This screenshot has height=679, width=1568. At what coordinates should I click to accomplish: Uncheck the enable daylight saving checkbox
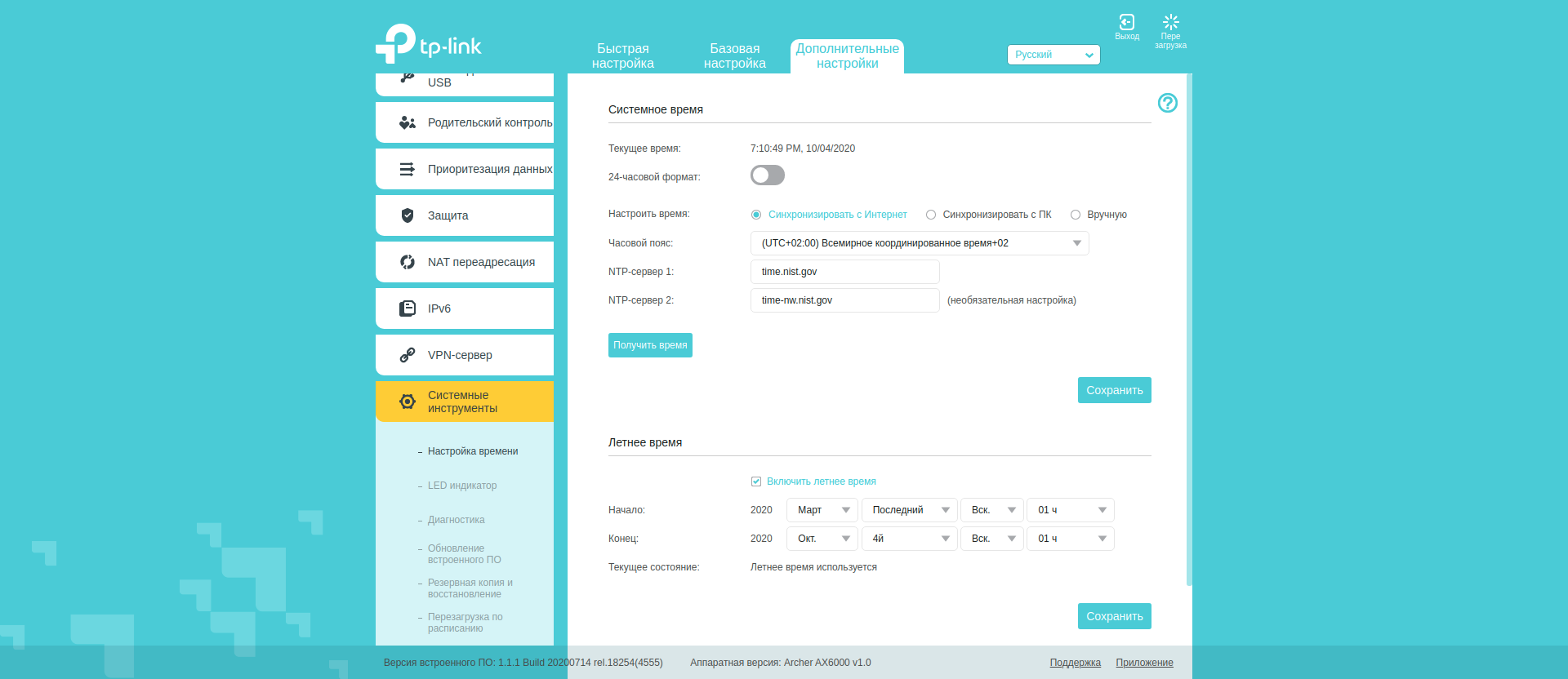pyautogui.click(x=756, y=482)
